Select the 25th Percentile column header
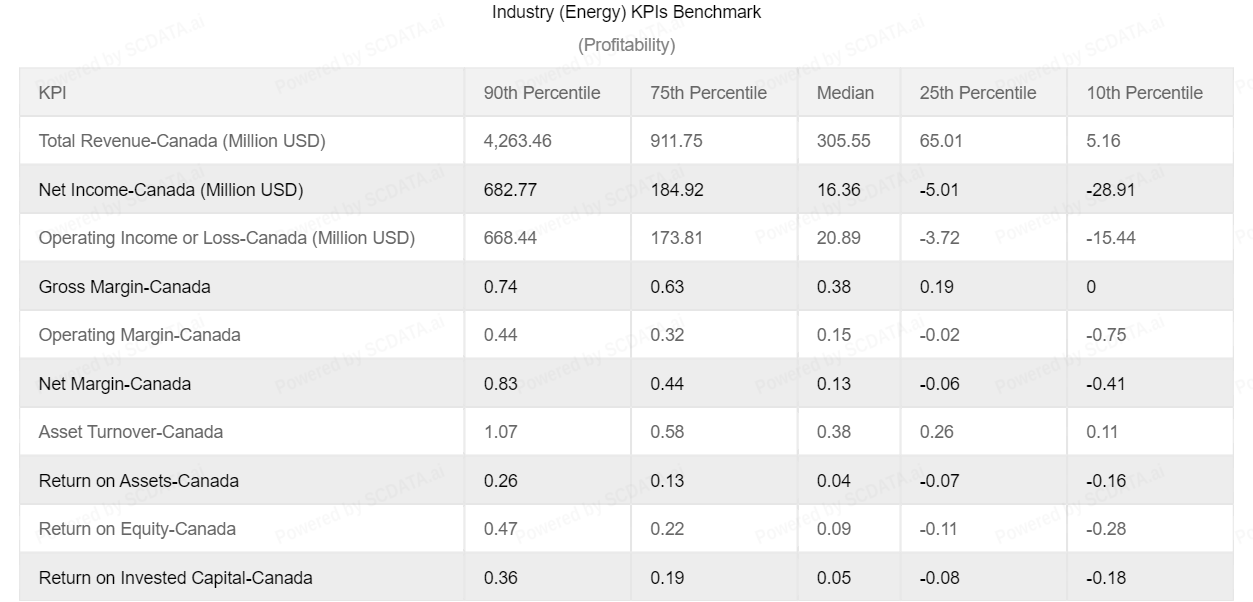Viewport: 1253px width, 602px height. coord(978,93)
